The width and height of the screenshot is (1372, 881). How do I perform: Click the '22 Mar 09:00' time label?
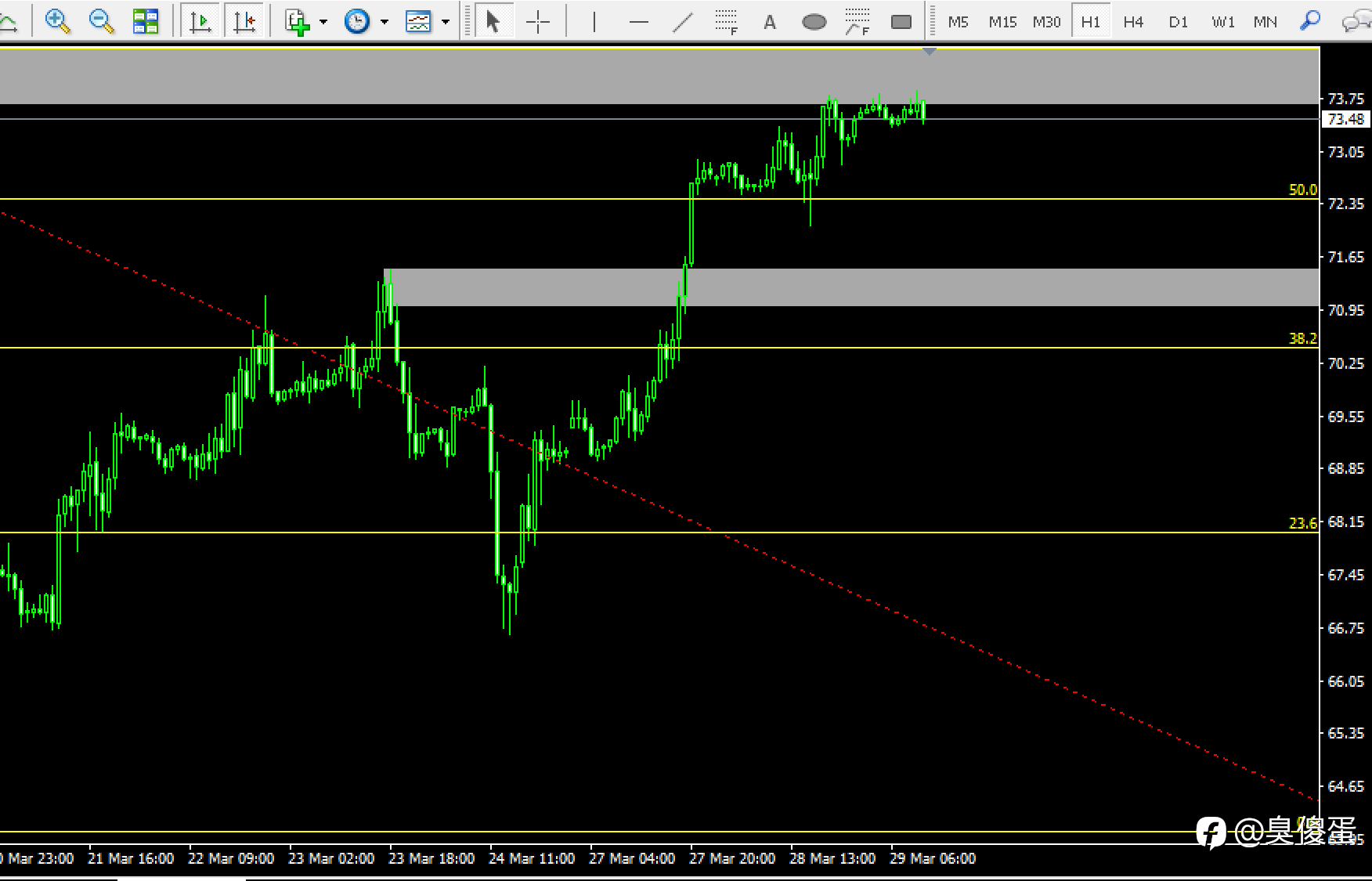click(231, 858)
